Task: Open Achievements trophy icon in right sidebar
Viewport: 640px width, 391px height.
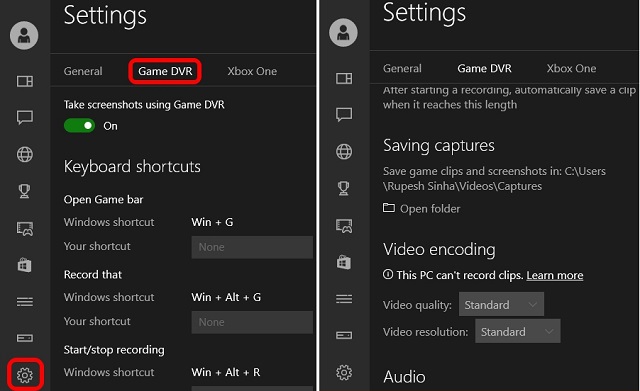Action: point(344,188)
